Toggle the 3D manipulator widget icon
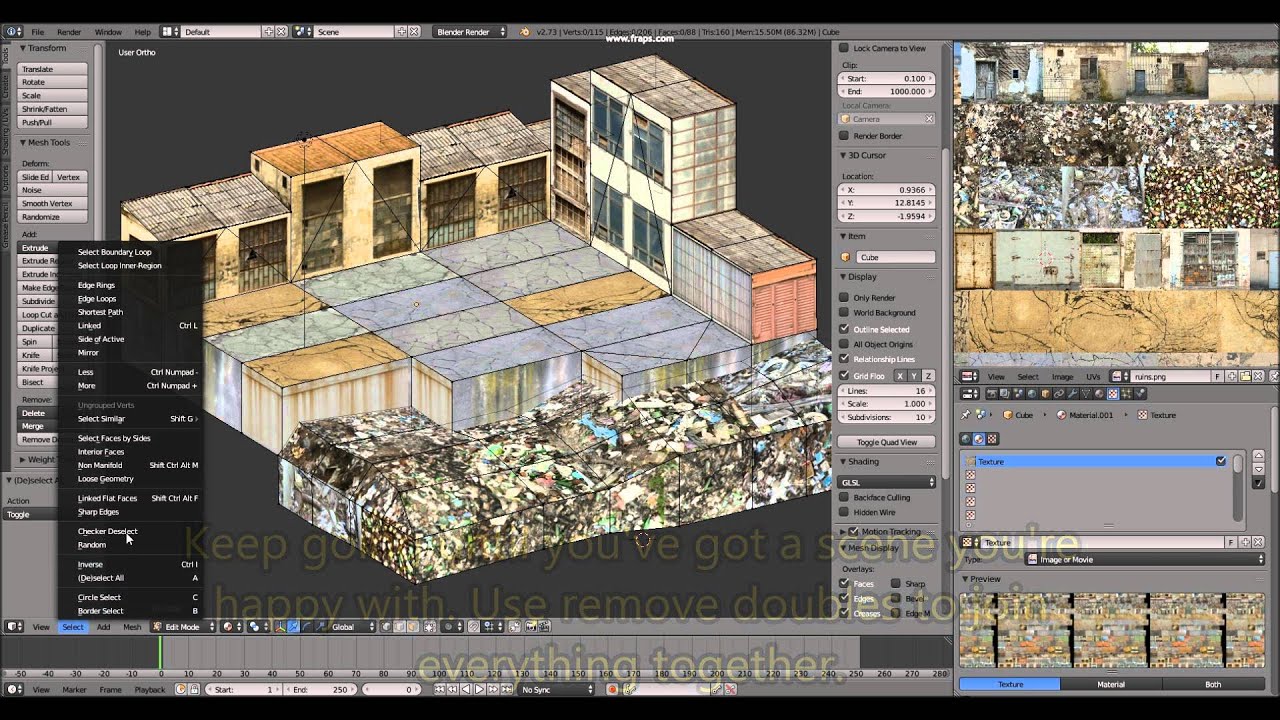This screenshot has width=1280, height=720. point(280,627)
